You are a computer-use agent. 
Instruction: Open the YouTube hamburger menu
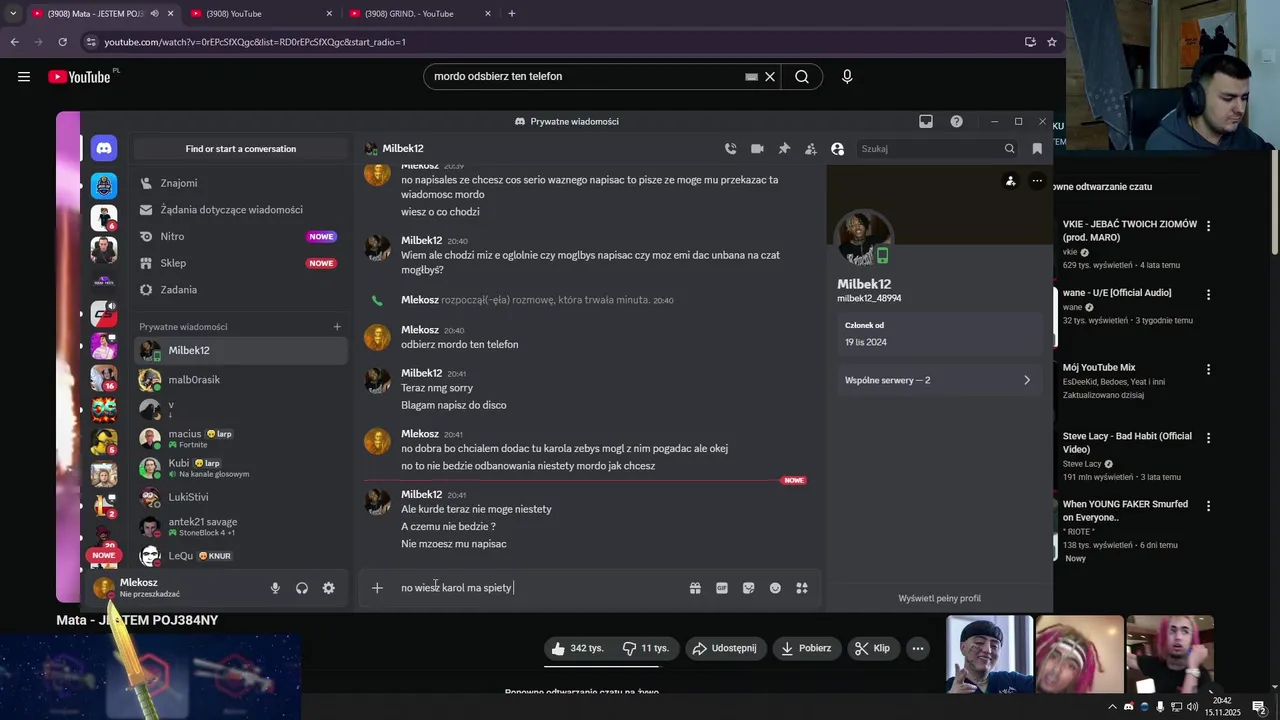point(24,77)
